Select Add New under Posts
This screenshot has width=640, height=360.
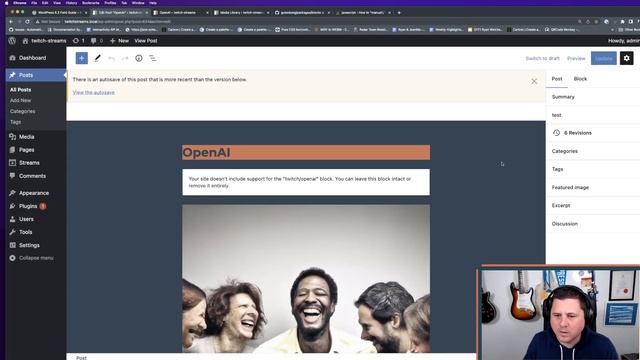click(20, 100)
